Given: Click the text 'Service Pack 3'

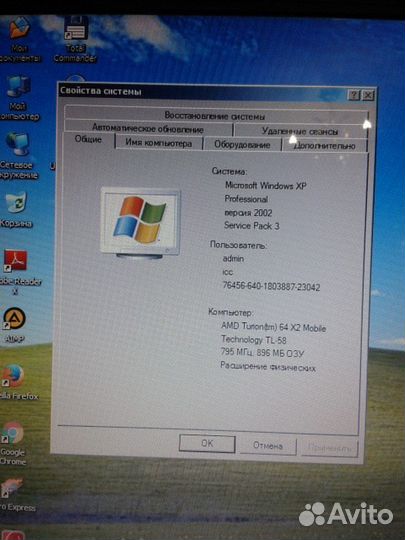Looking at the screenshot, I should coord(252,226).
